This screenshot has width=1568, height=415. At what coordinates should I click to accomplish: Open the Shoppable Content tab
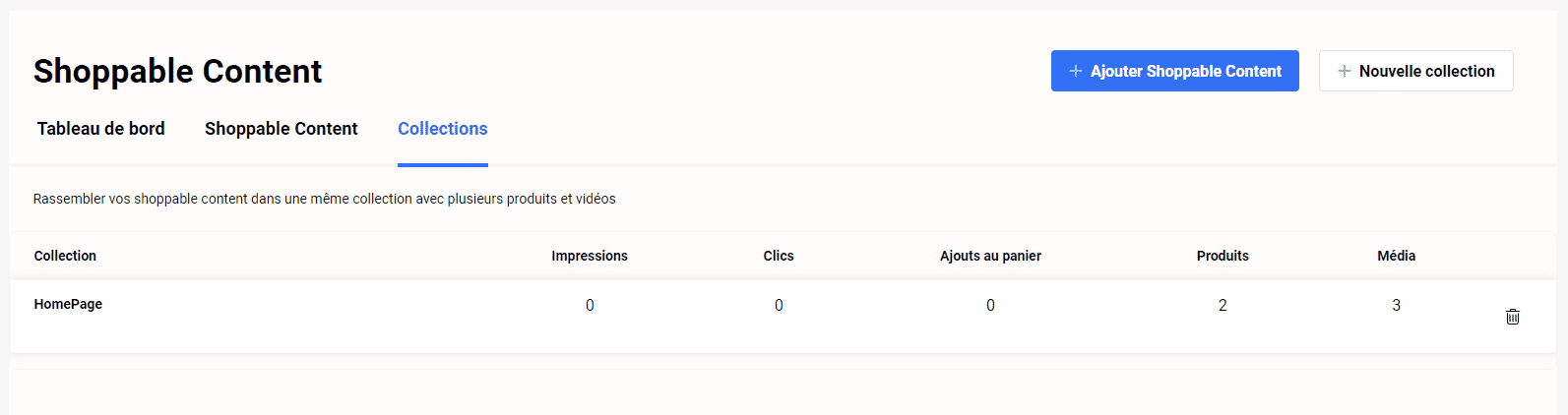click(x=281, y=129)
